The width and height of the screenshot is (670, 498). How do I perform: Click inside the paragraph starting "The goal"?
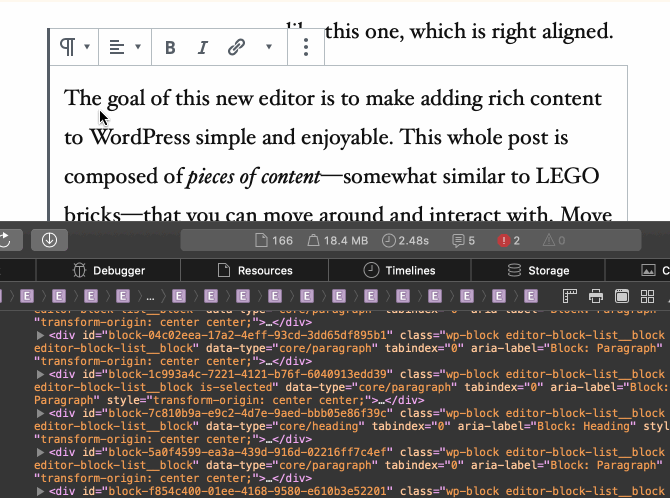pyautogui.click(x=338, y=143)
